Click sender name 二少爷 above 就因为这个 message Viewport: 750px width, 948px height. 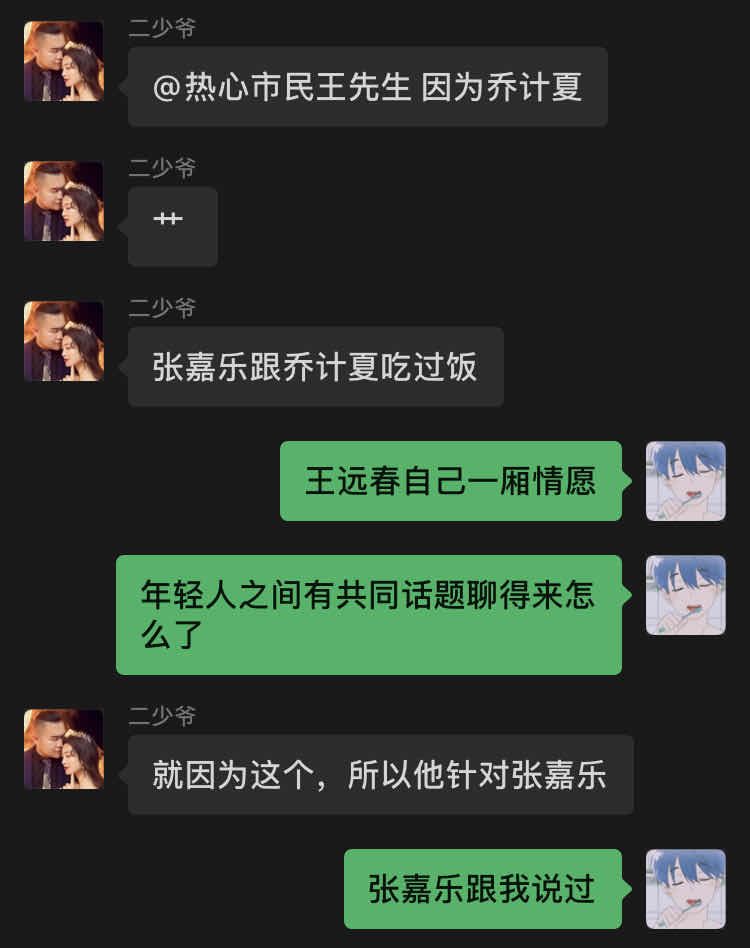tap(162, 716)
